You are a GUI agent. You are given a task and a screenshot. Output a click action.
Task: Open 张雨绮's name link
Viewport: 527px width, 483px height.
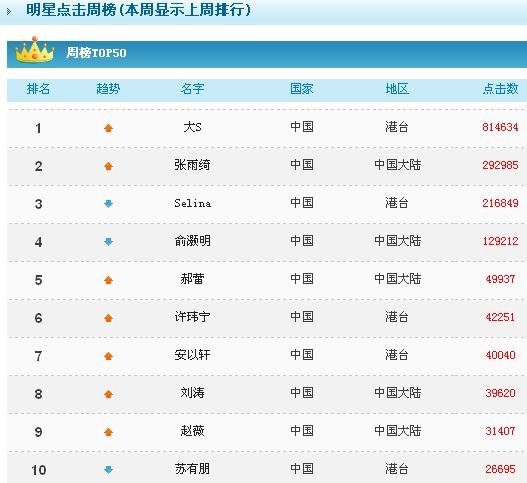click(192, 165)
